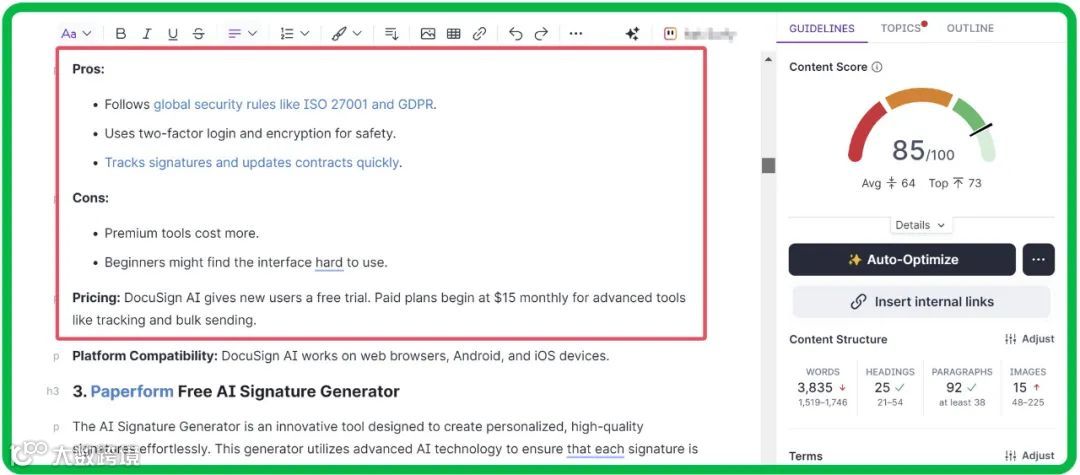
Task: Click the "Pros:" label in editor
Action: coord(88,69)
